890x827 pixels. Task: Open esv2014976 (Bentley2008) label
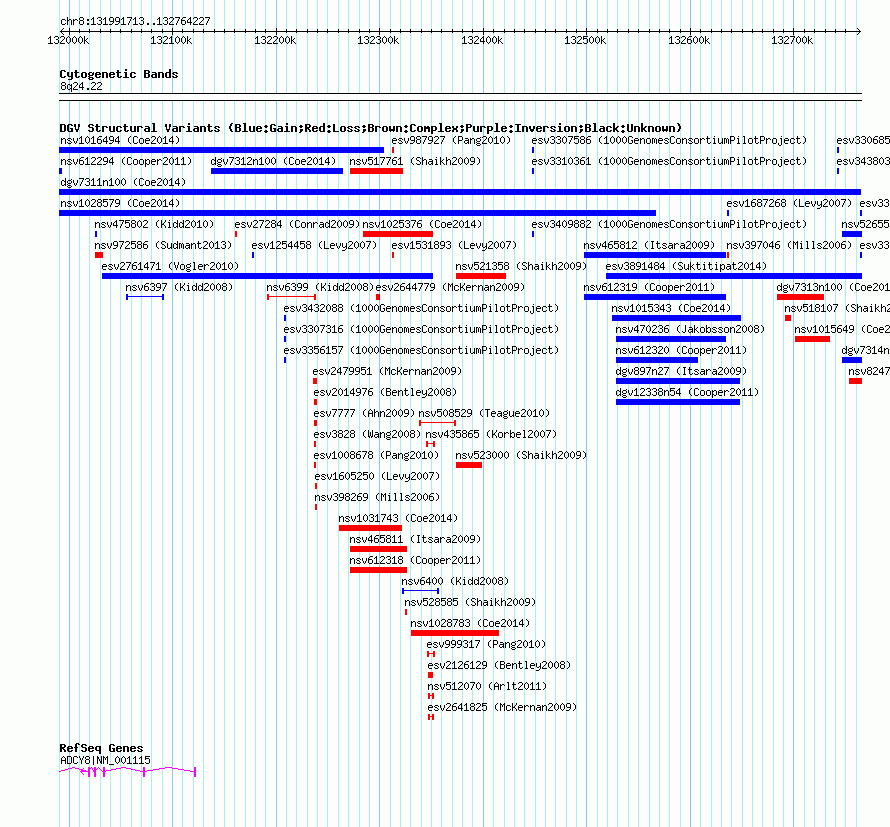pyautogui.click(x=385, y=392)
